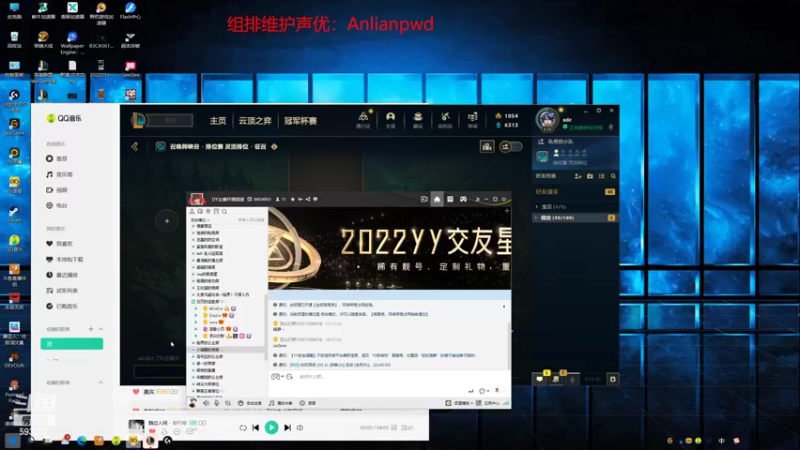Toggle the open party switch in lobby
800x450 pixels.
pos(511,147)
